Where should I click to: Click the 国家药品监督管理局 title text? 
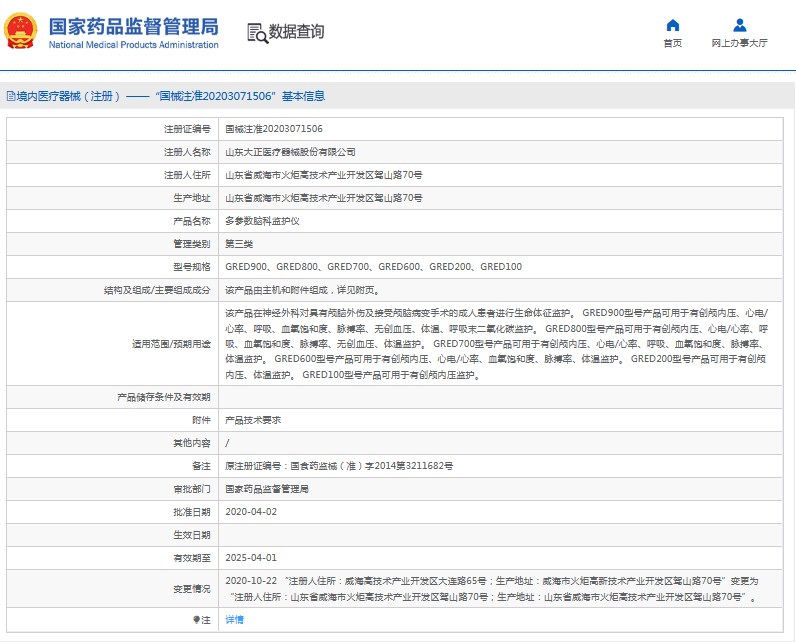pos(134,26)
